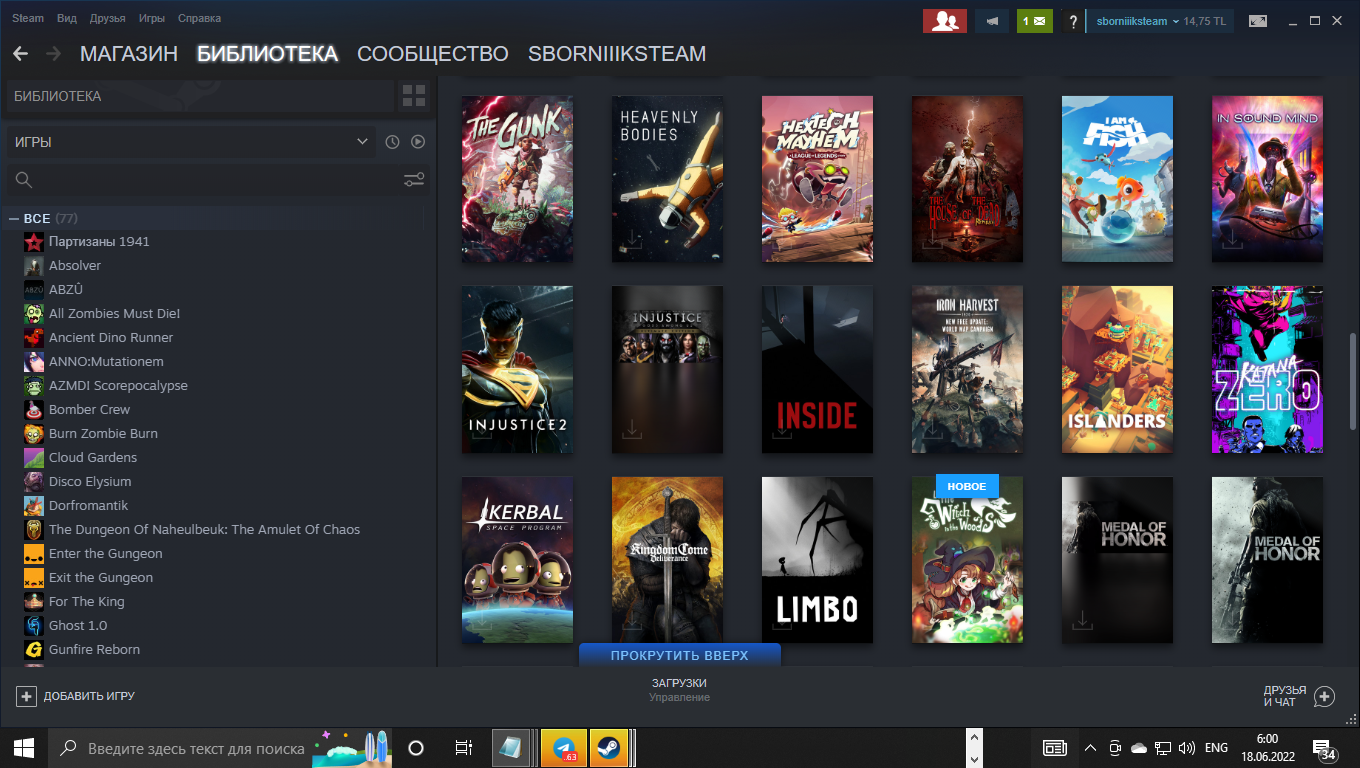Click the question mark help icon
The image size is (1360, 768).
1072,21
